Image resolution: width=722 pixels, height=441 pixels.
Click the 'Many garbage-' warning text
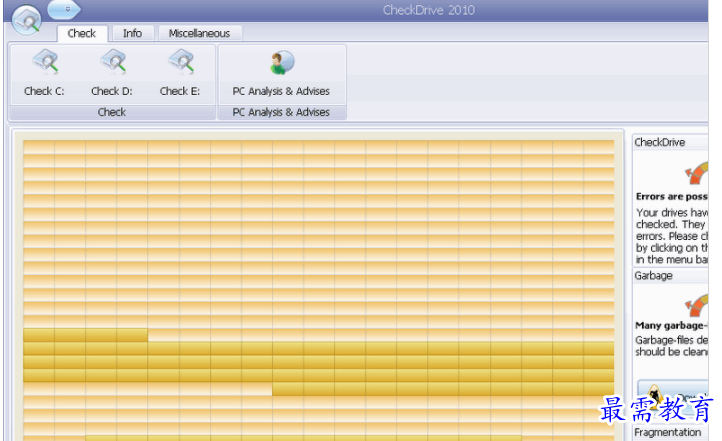click(x=671, y=325)
